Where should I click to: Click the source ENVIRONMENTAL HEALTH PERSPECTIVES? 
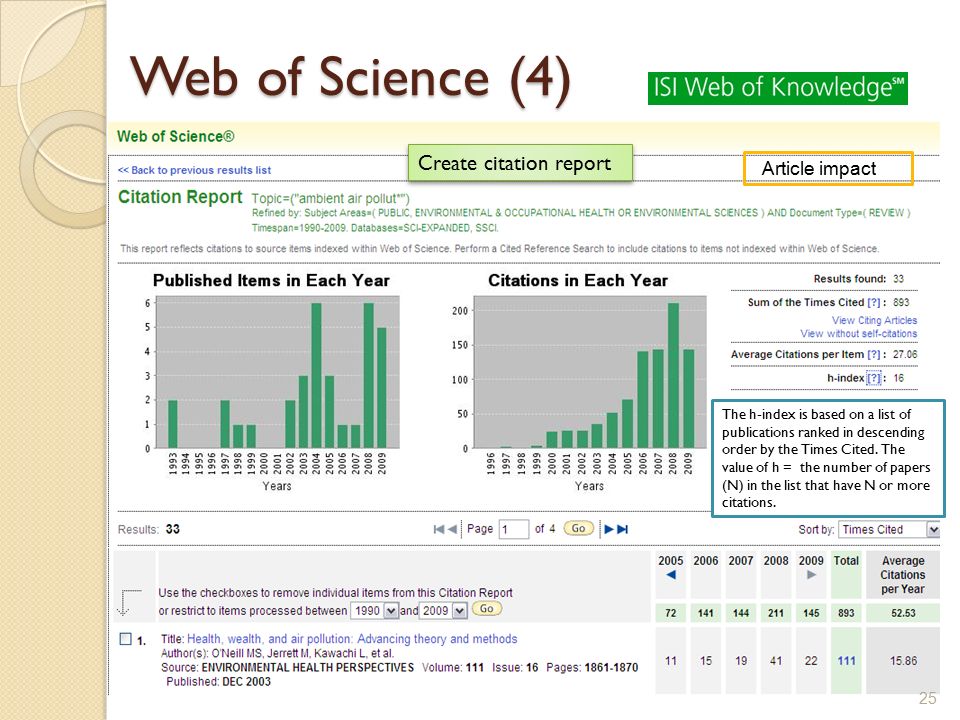[307, 667]
